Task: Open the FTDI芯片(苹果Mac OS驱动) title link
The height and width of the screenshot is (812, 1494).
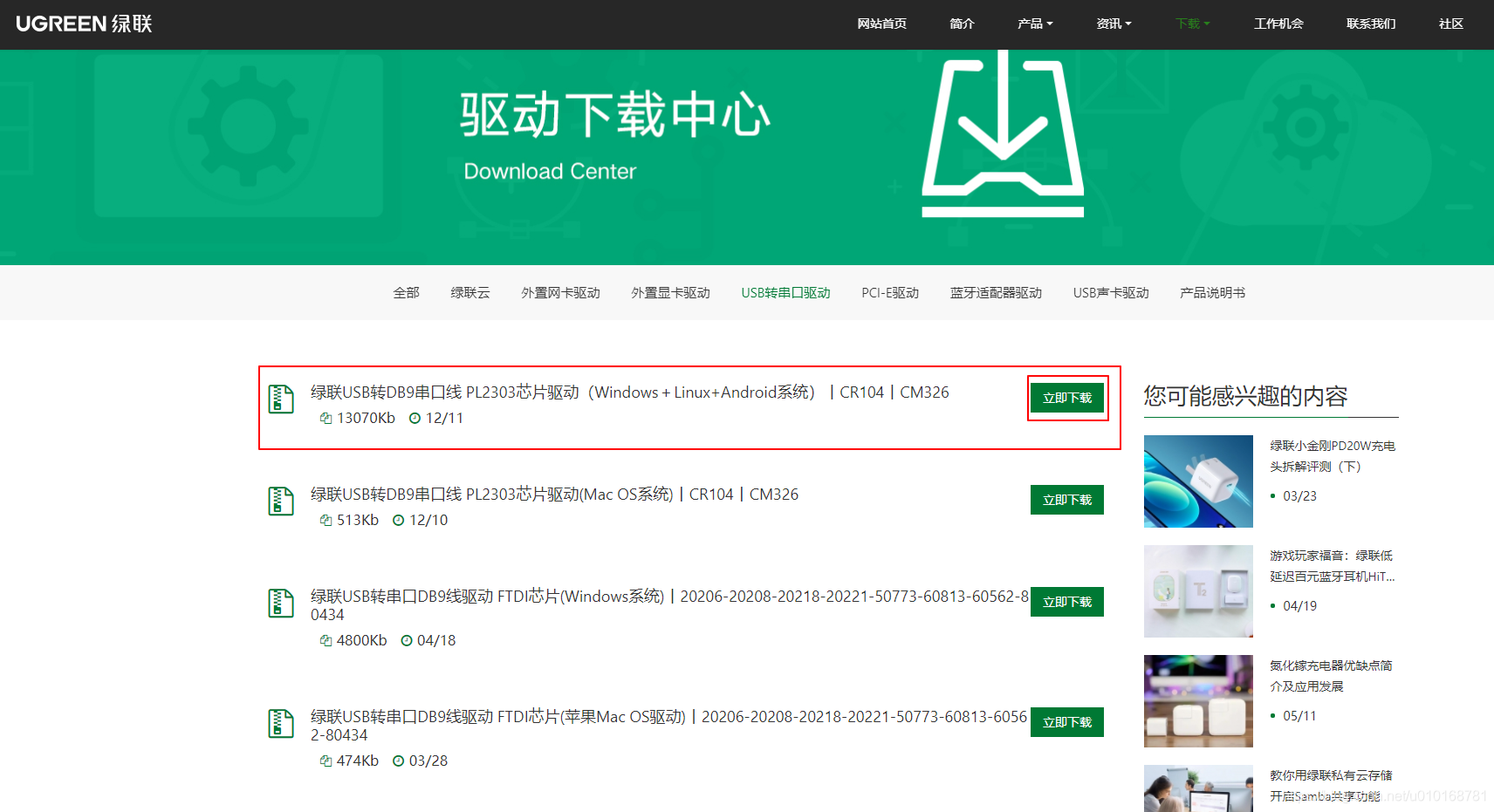Action: pyautogui.click(x=668, y=726)
